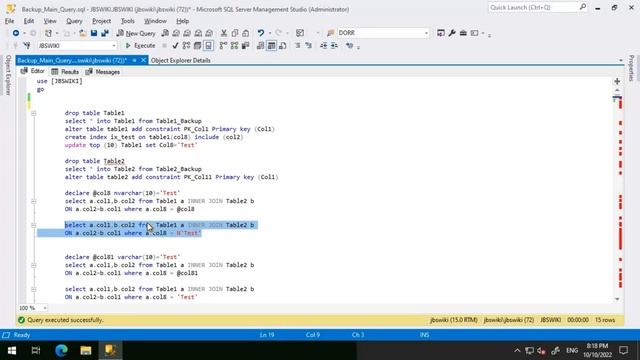Click the Results to File icon

coord(282,46)
